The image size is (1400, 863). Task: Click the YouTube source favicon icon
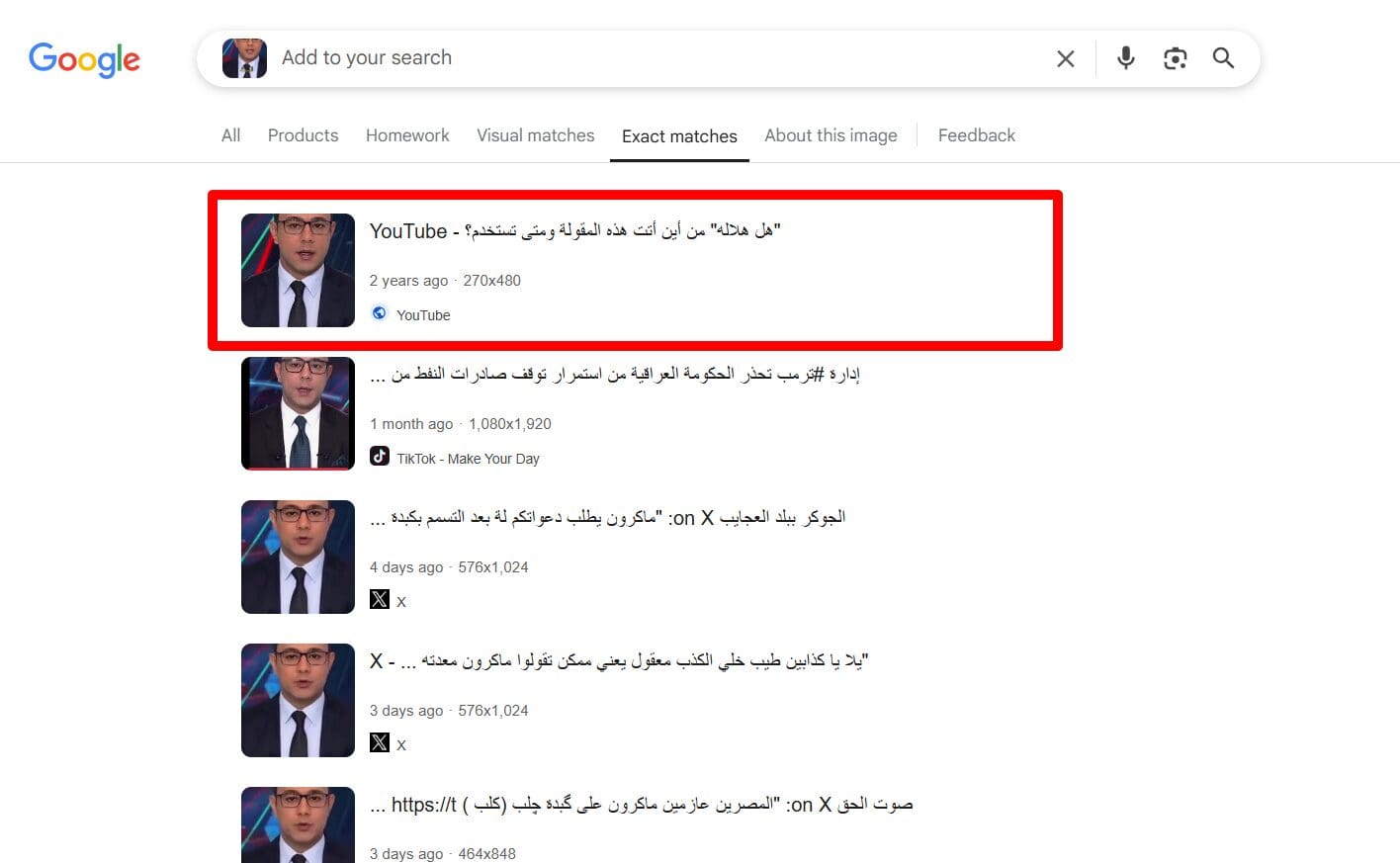coord(380,313)
